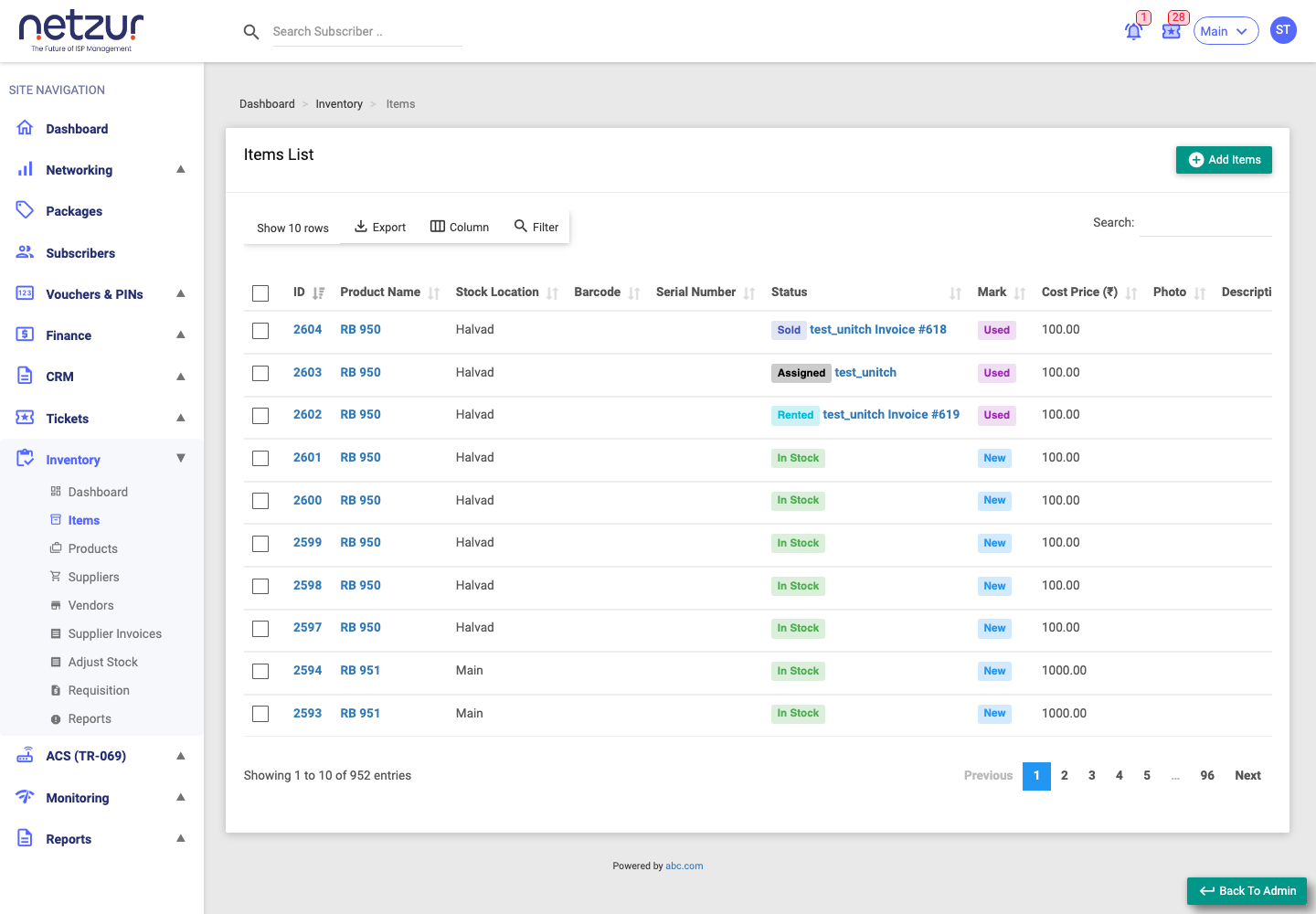Check the box for item 2594
1316x914 pixels.
[x=260, y=672]
